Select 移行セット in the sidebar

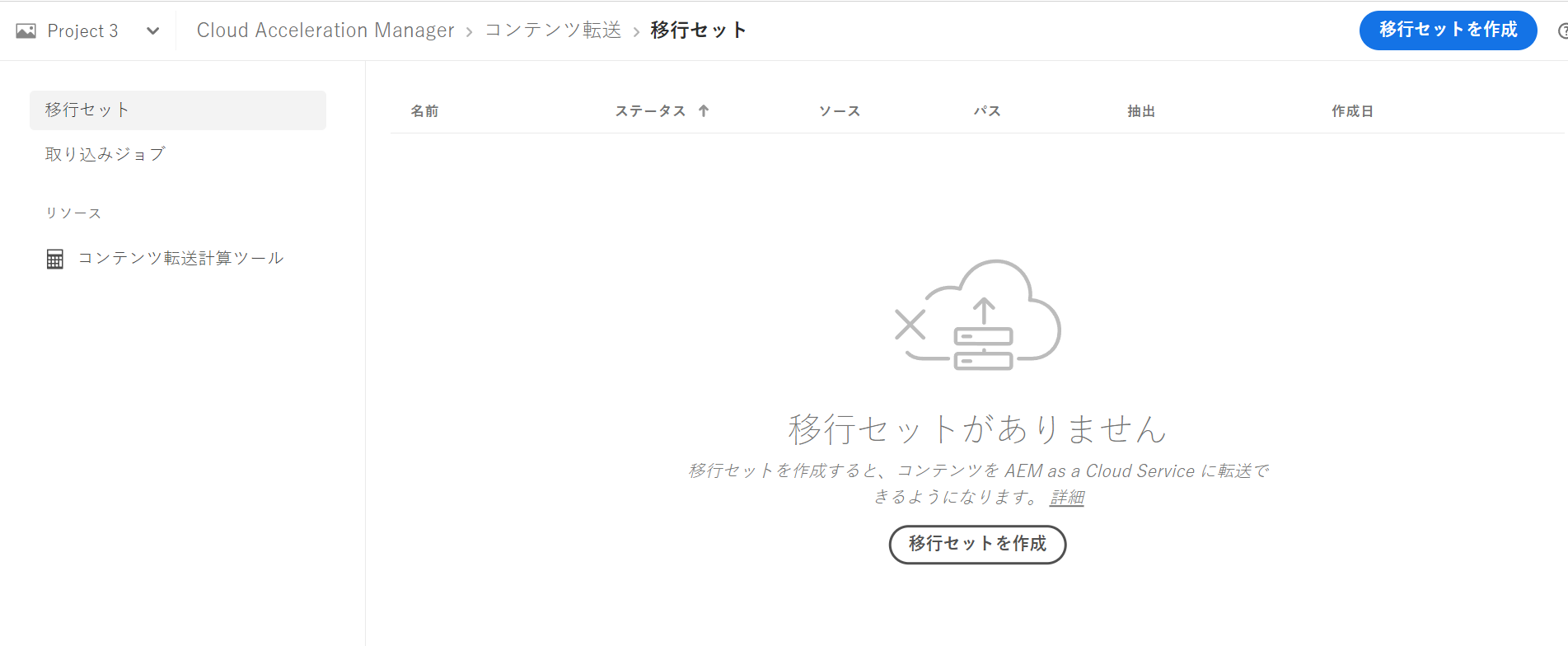click(178, 110)
